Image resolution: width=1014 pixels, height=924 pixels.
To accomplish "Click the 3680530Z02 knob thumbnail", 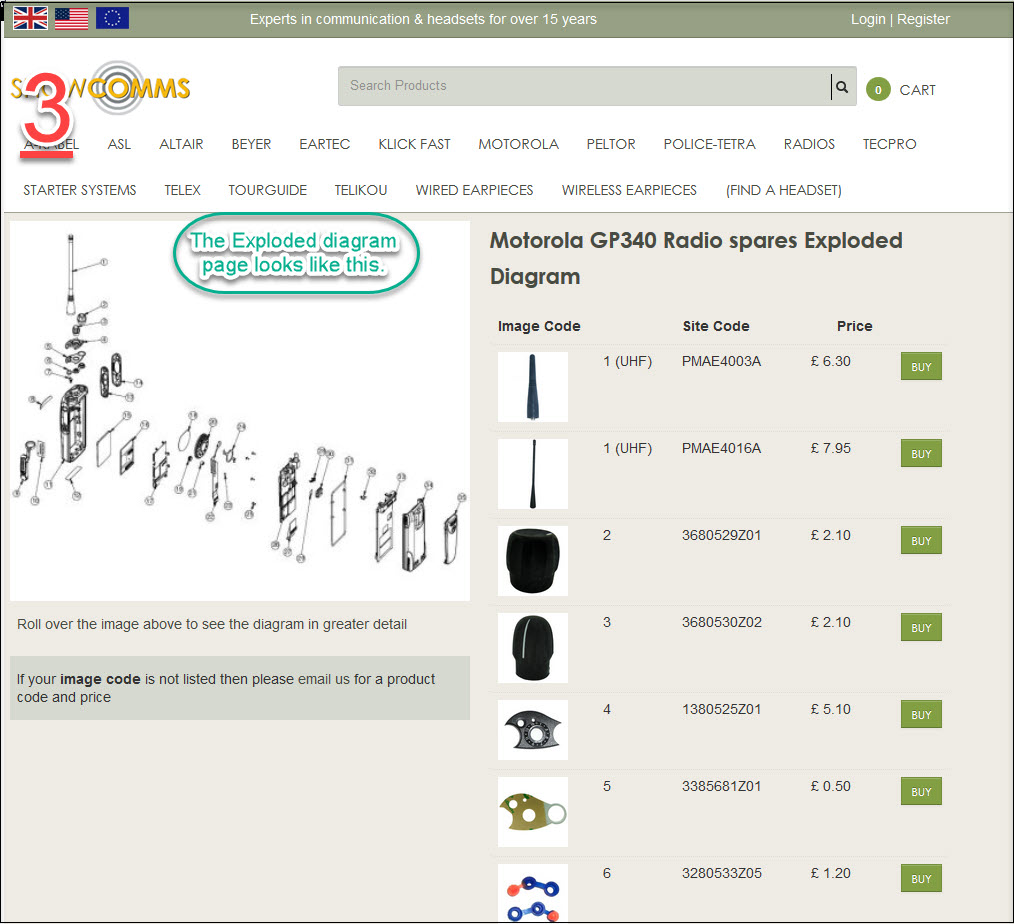I will [533, 648].
